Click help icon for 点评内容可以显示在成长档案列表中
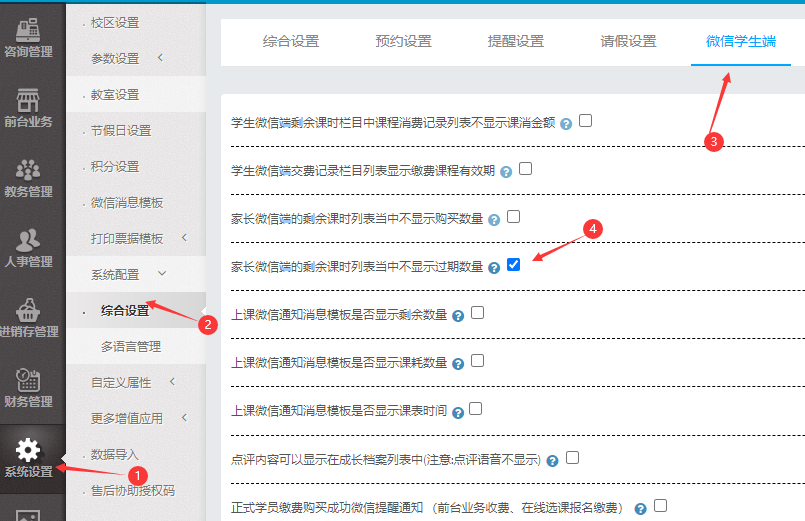 (552, 461)
